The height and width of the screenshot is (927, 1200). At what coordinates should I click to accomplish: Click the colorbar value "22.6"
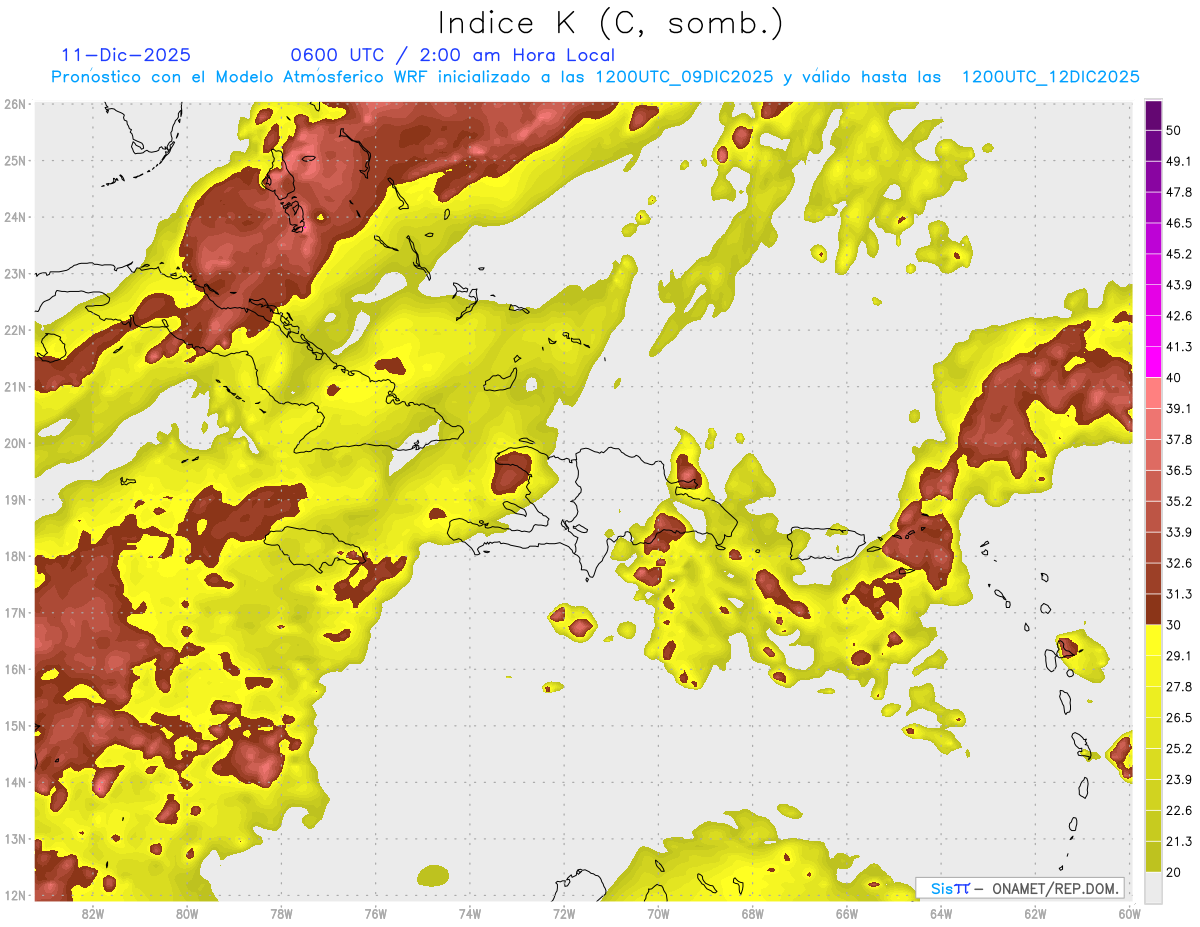click(1179, 810)
